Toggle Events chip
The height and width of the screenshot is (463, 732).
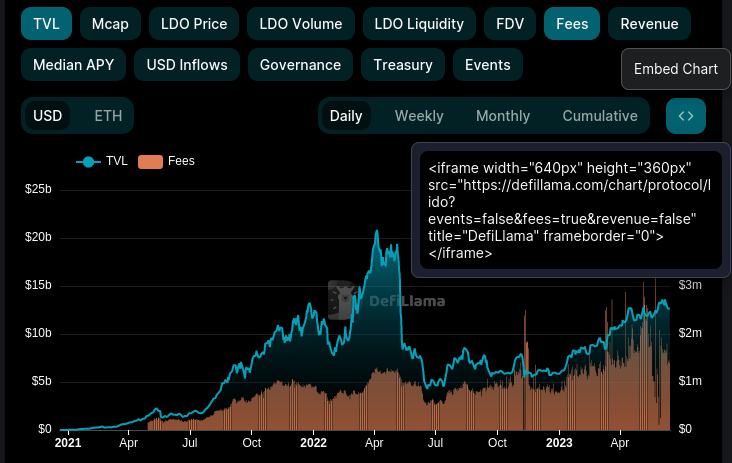487,65
